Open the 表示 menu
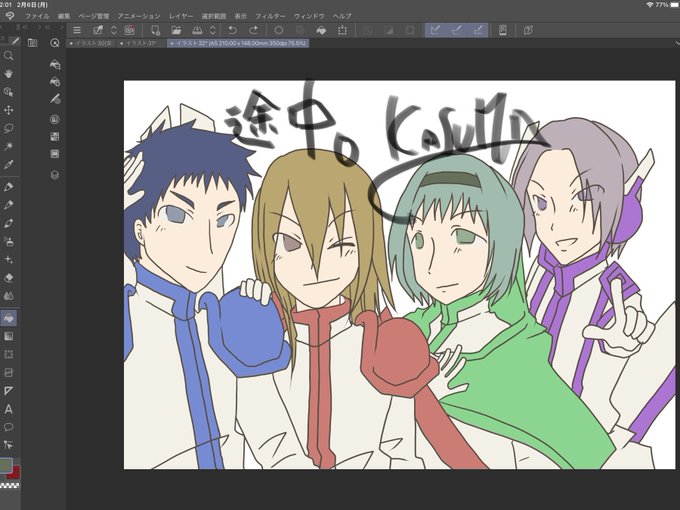Screen dimensions: 680x510 (241, 16)
